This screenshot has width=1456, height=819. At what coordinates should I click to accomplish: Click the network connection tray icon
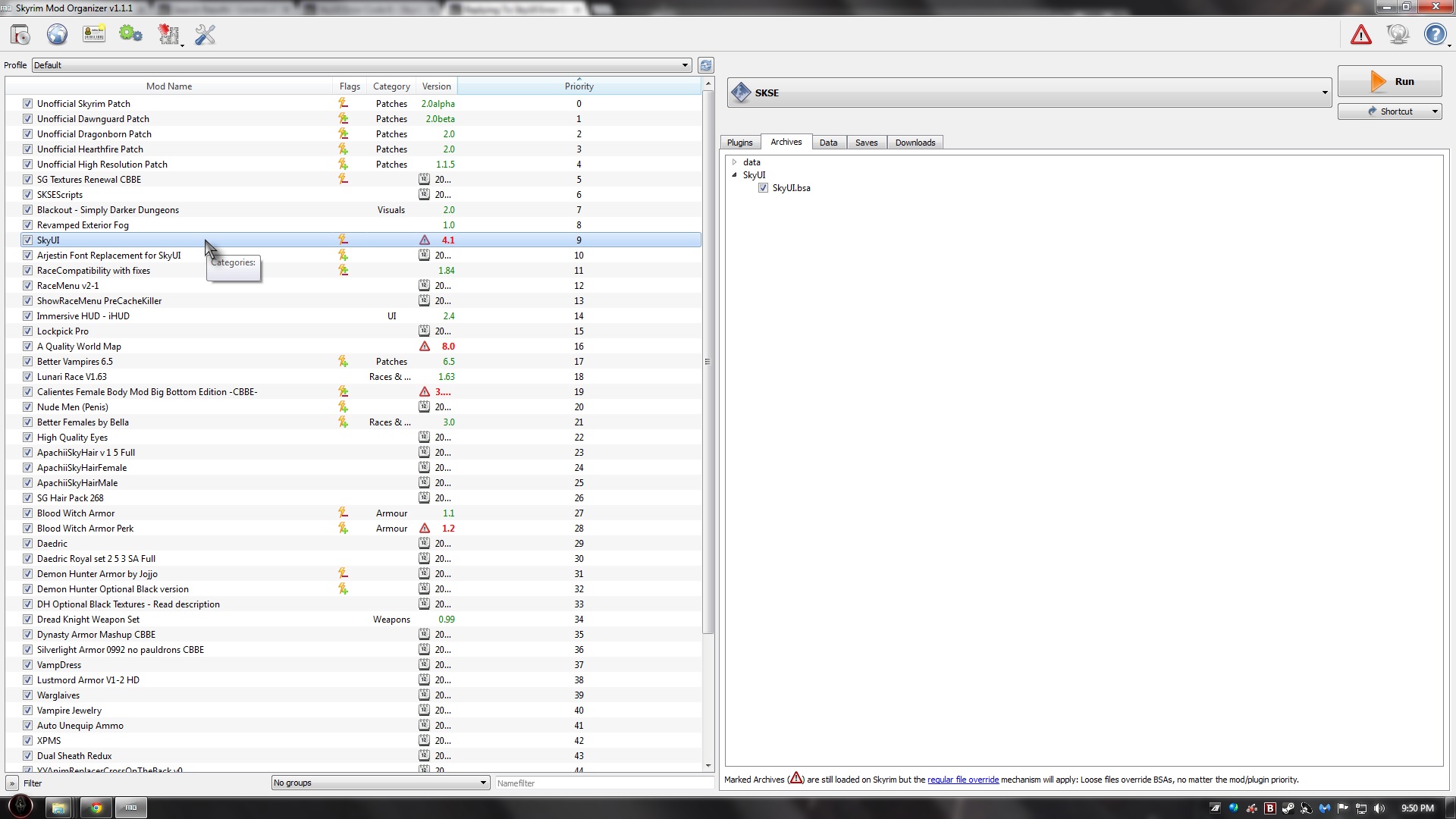point(1361,808)
